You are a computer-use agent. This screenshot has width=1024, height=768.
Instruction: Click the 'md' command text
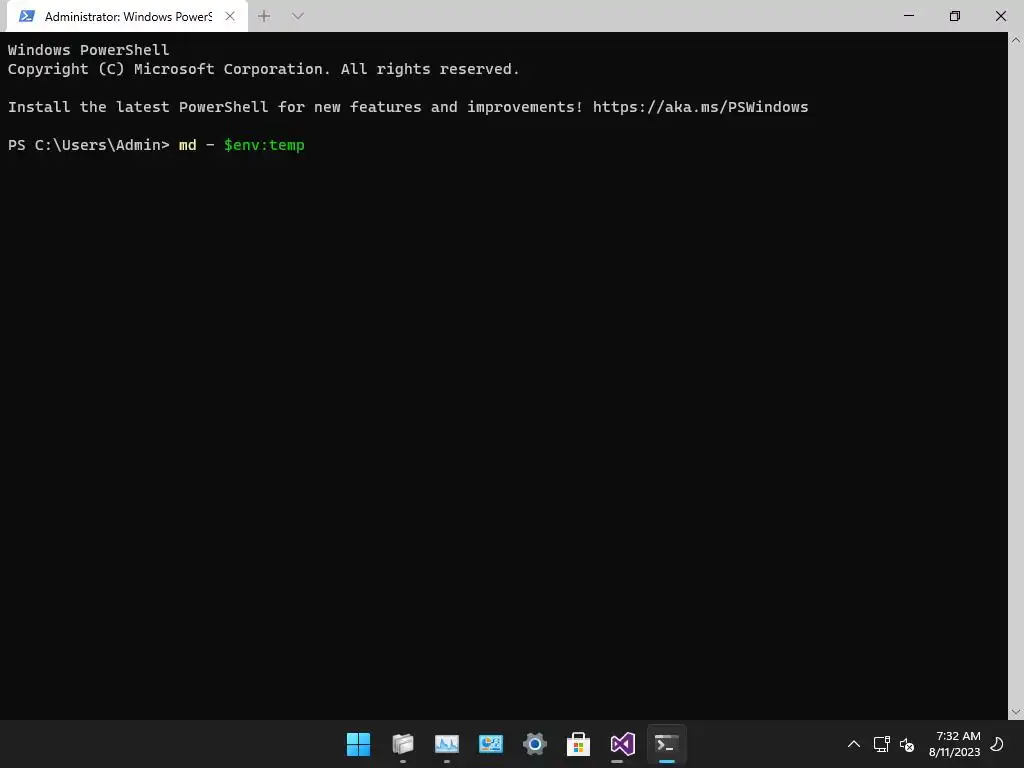coord(187,145)
